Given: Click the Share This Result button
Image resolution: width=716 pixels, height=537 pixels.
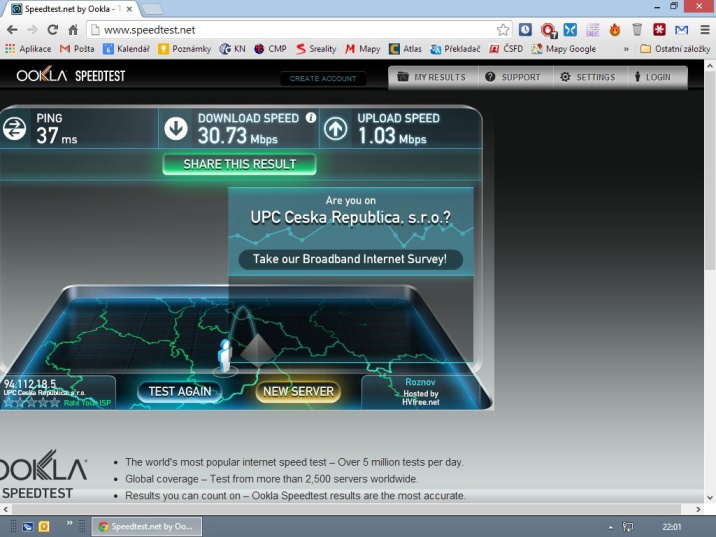Looking at the screenshot, I should click(x=239, y=164).
